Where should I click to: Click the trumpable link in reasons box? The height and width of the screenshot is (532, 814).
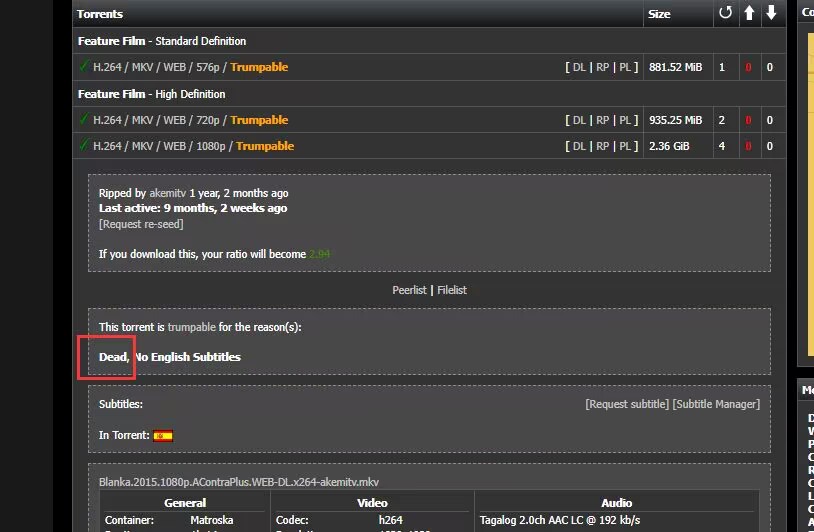(x=191, y=327)
